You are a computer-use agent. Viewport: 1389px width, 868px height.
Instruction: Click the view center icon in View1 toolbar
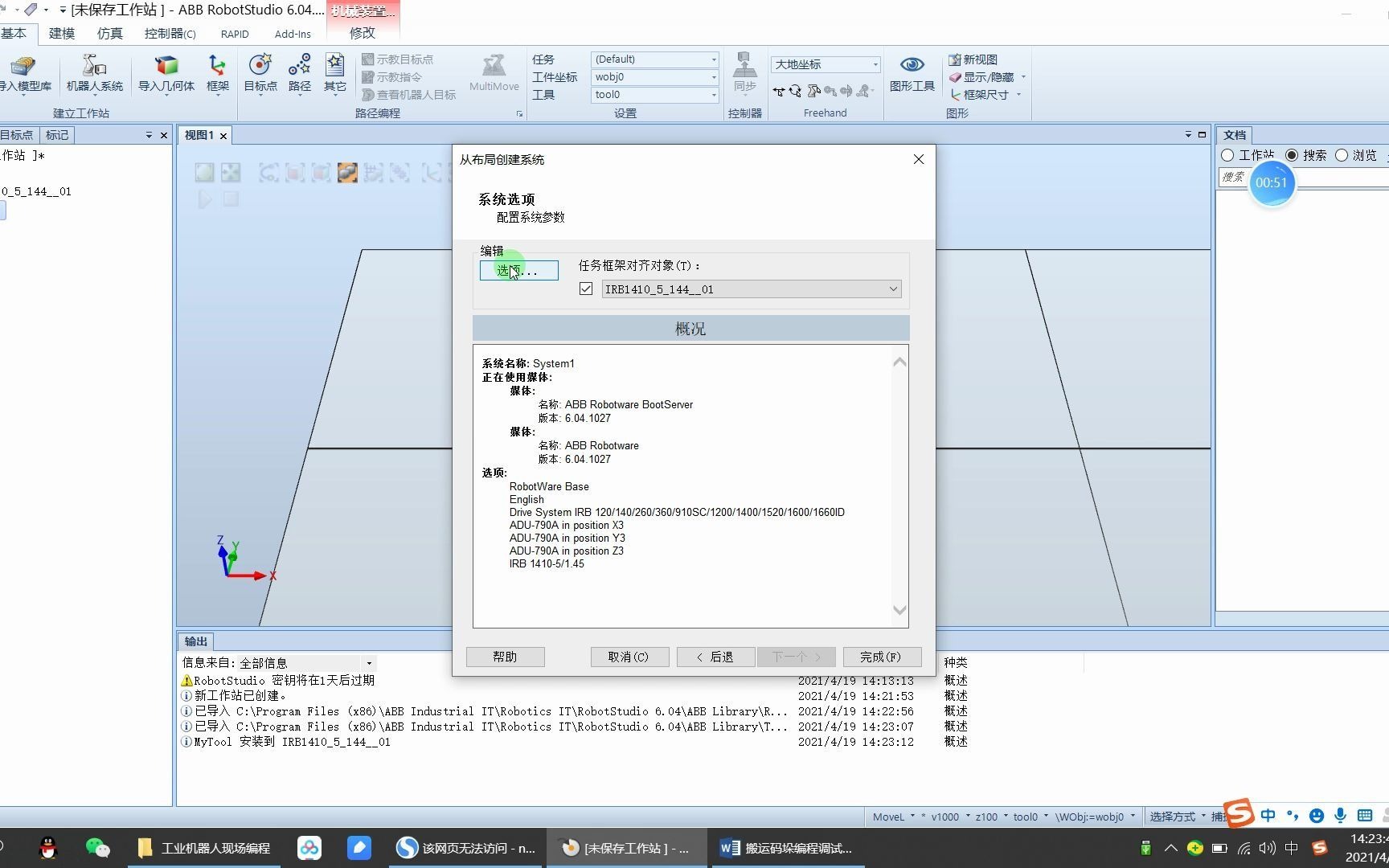(231, 172)
